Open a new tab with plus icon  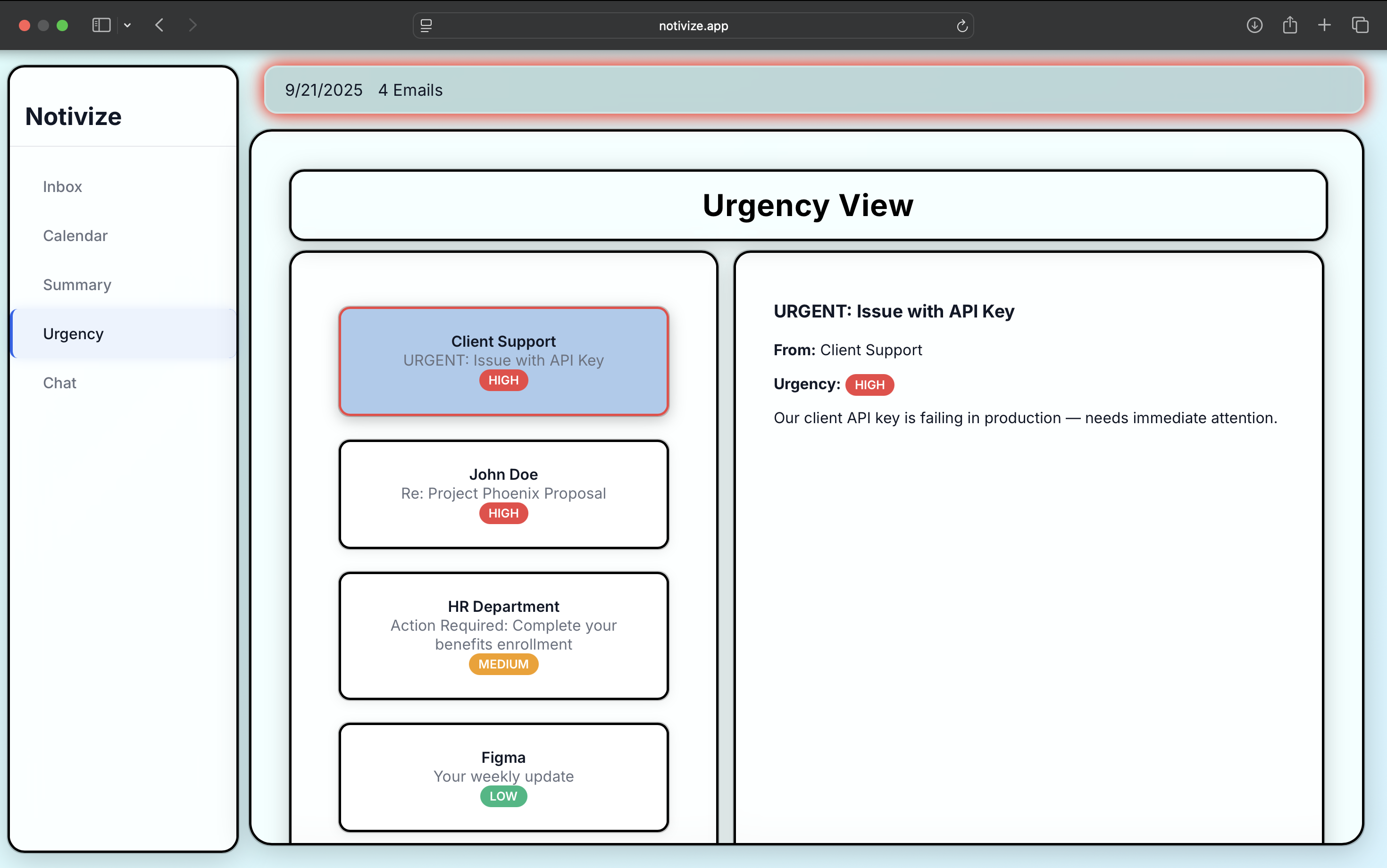pyautogui.click(x=1324, y=25)
